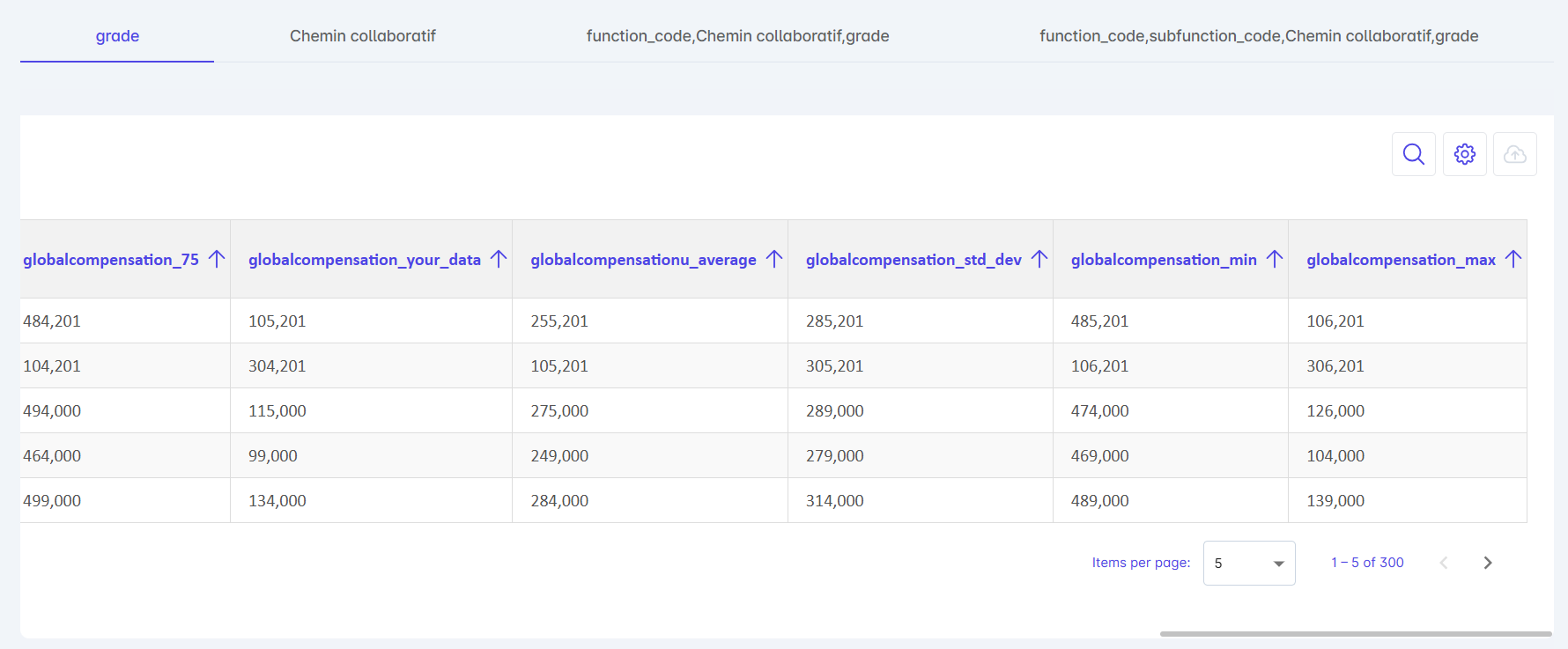Click the cloud upload icon
This screenshot has width=1568, height=649.
1514,154
